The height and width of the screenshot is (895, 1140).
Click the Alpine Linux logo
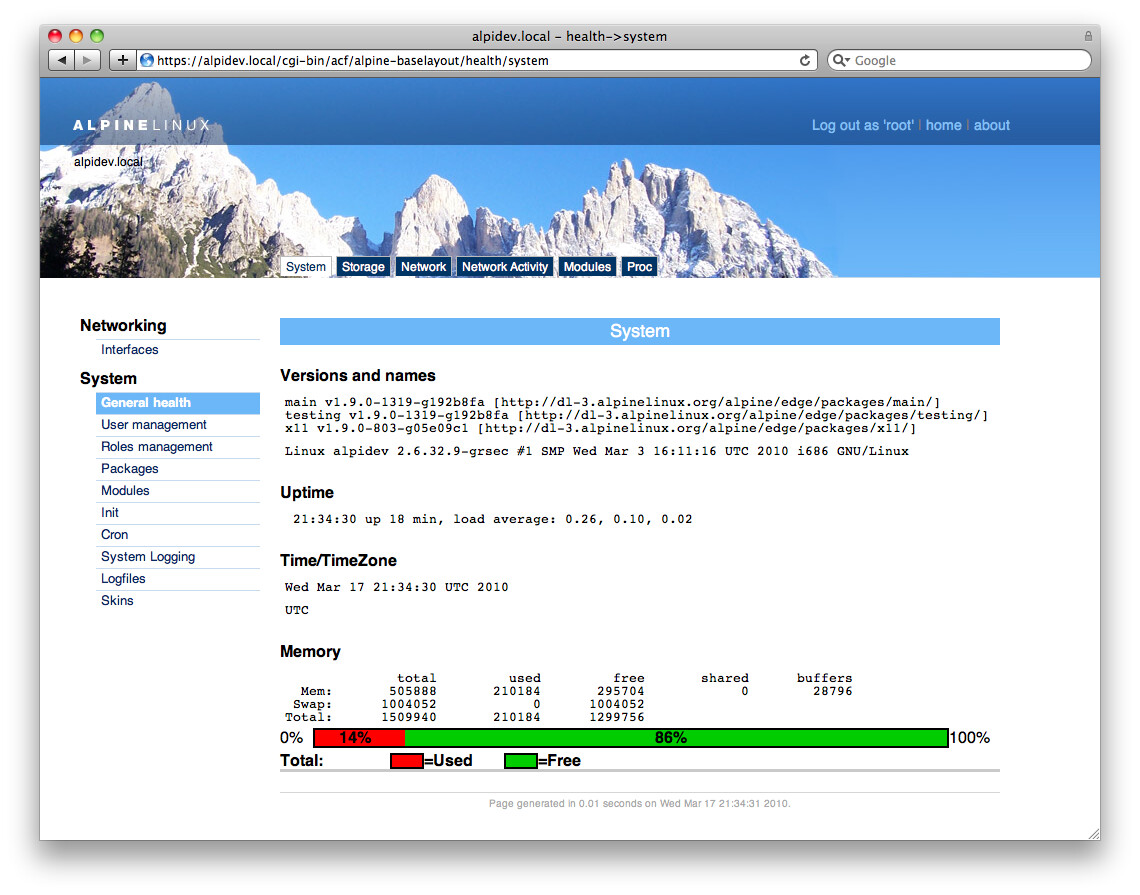pos(141,125)
